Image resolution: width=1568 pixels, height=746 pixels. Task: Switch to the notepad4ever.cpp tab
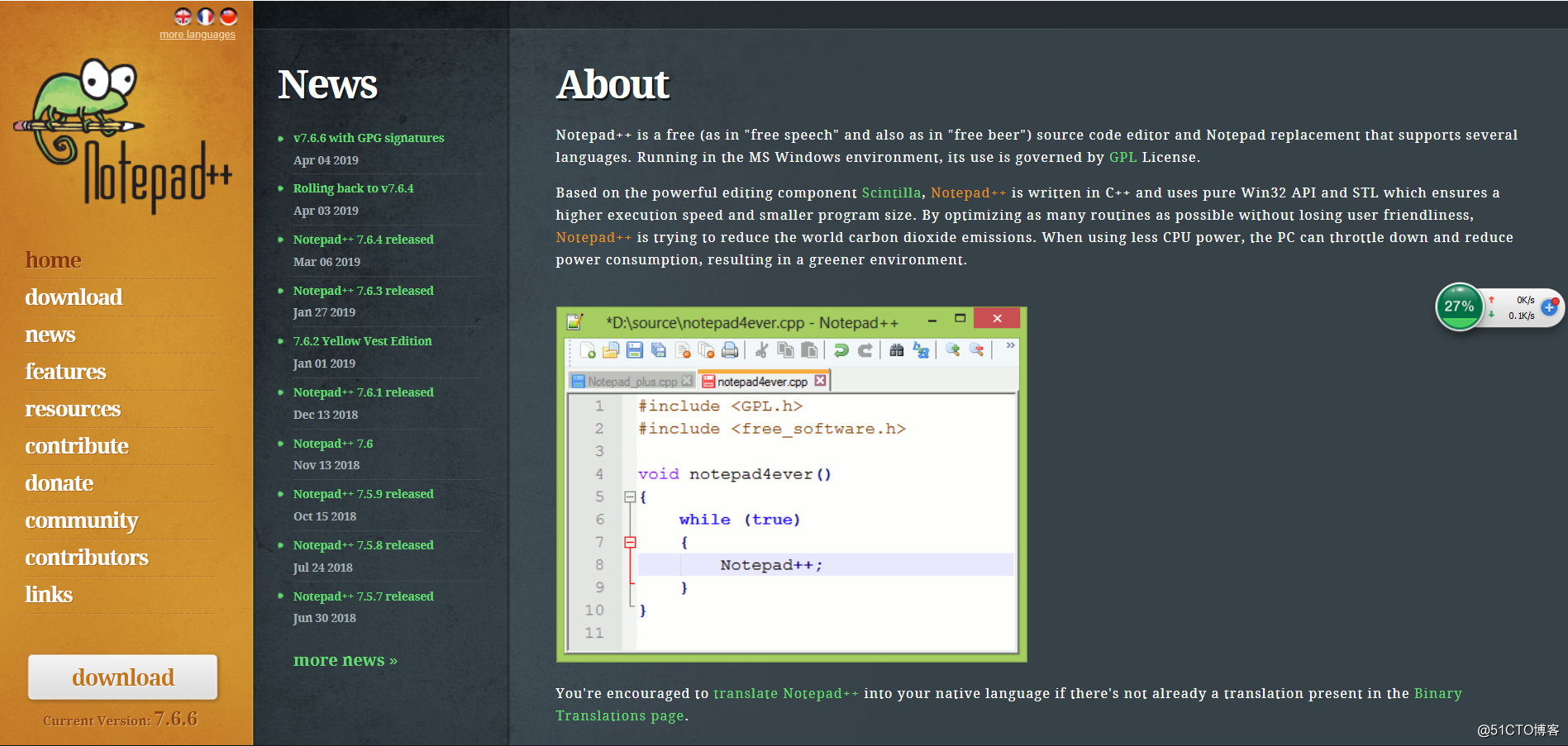point(763,381)
